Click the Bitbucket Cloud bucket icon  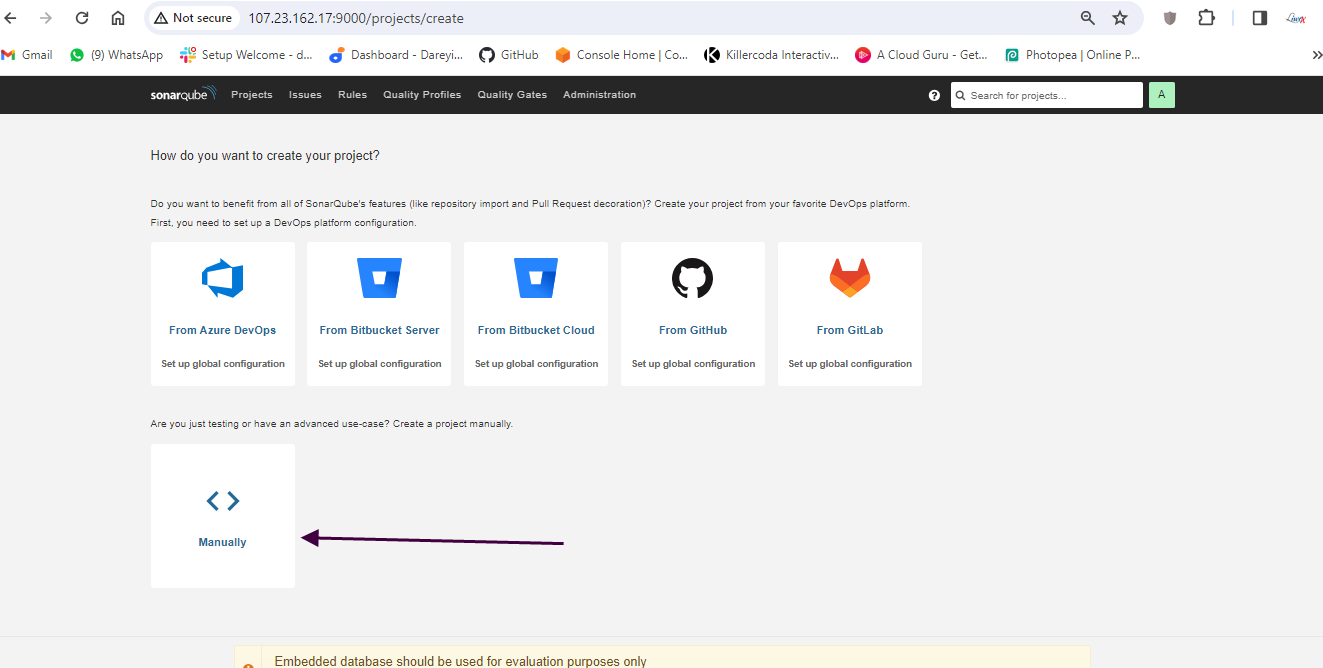[536, 278]
